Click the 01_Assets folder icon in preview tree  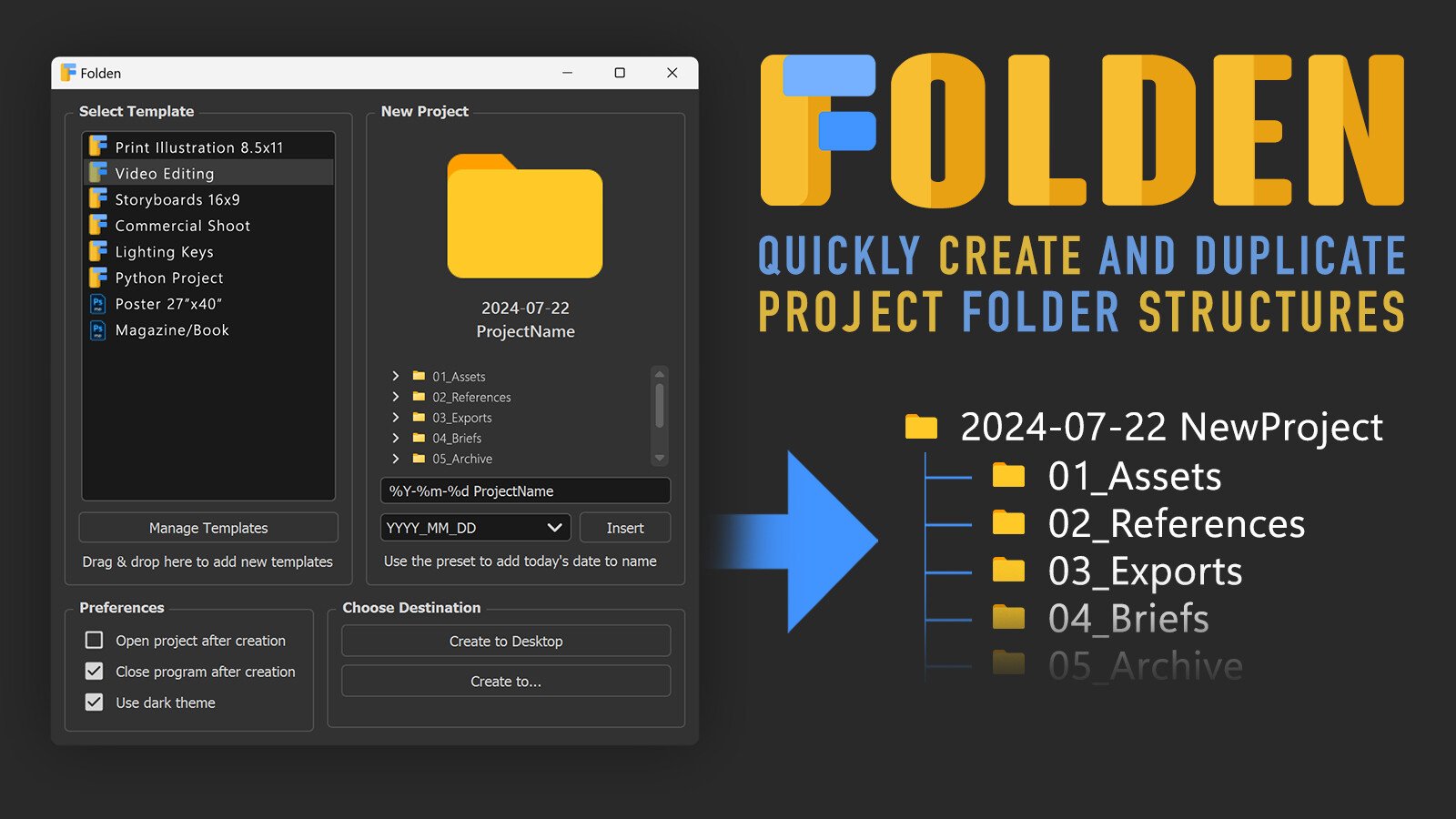[419, 376]
